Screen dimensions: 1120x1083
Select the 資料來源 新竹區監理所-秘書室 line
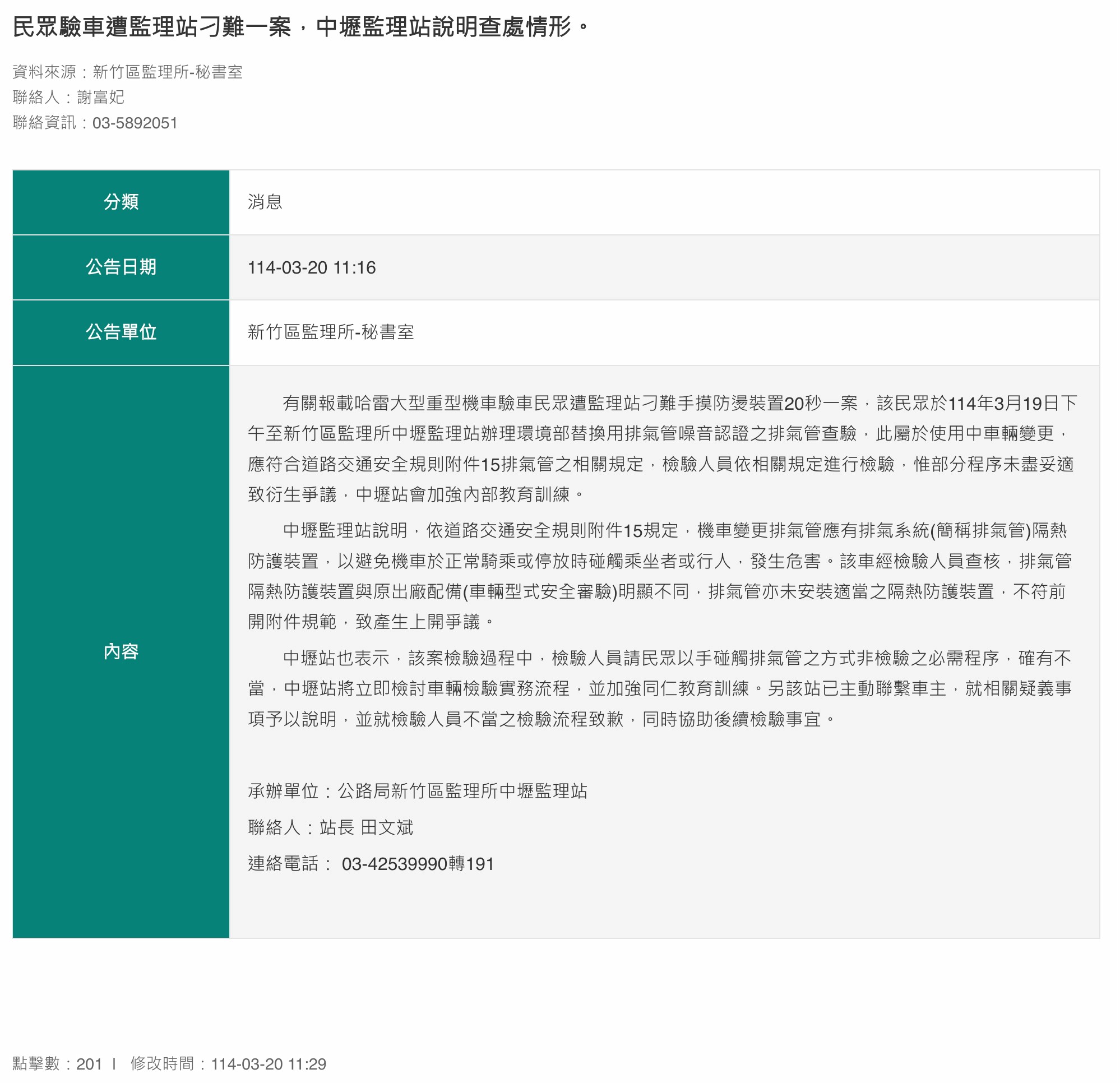(x=127, y=71)
